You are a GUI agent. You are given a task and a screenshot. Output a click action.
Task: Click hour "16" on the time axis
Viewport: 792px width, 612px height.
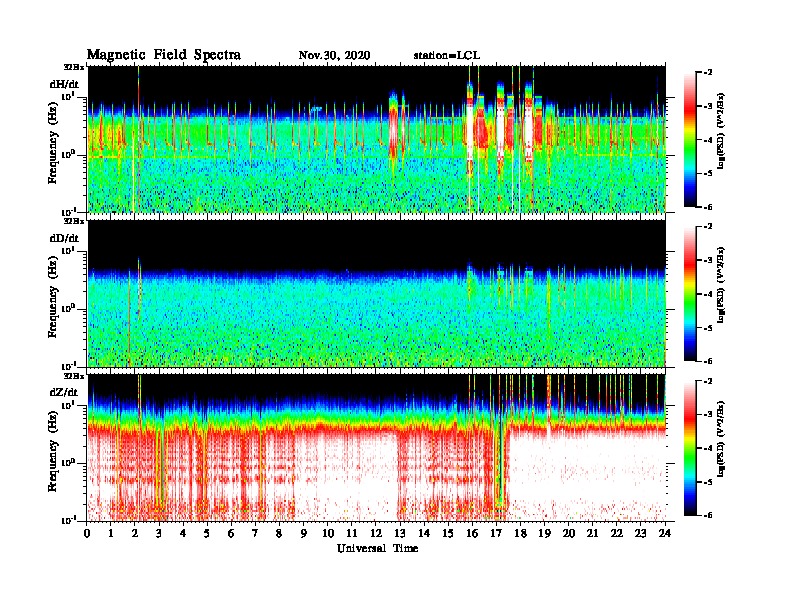[472, 533]
